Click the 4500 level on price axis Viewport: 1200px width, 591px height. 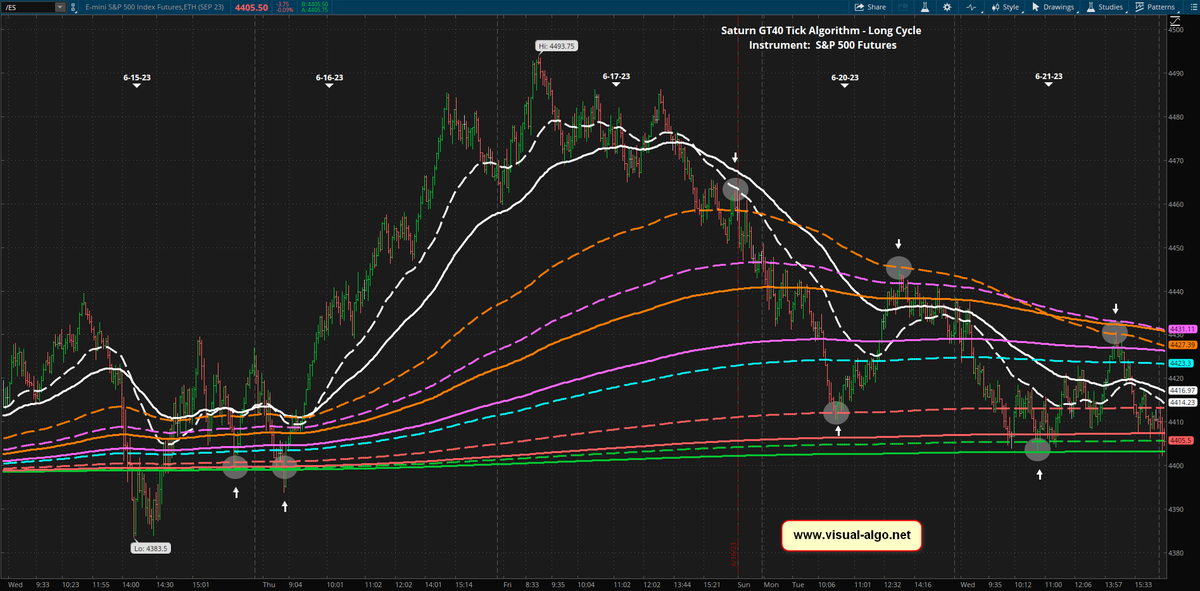click(1176, 30)
